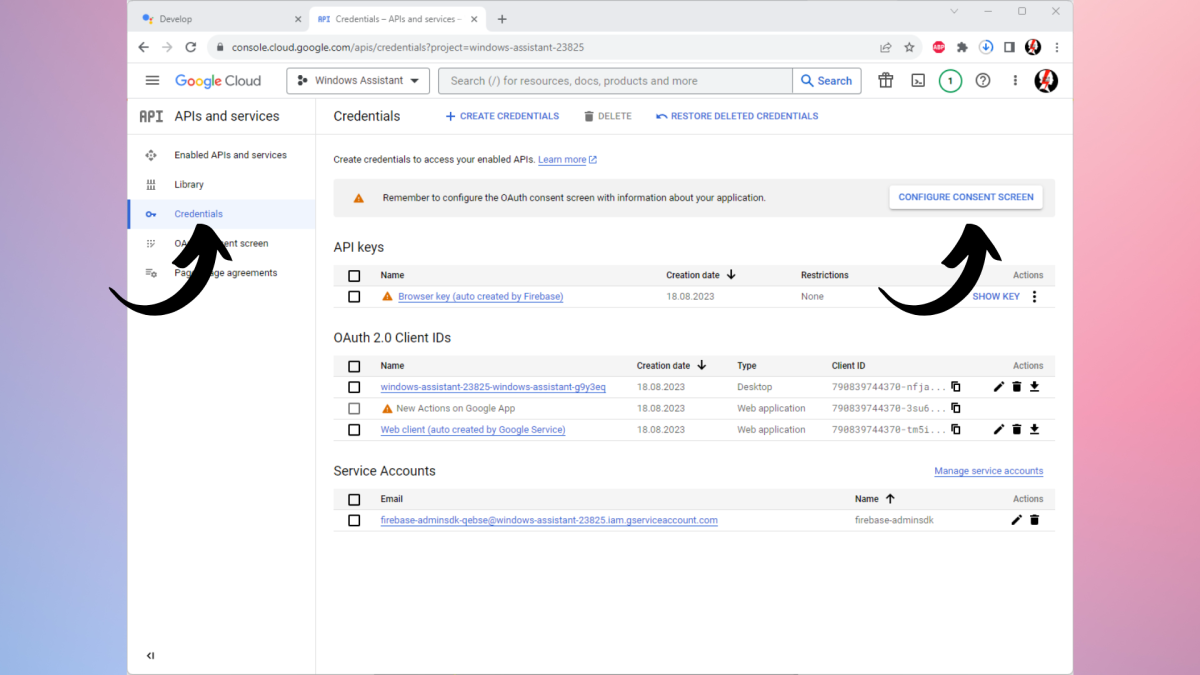The height and width of the screenshot is (675, 1200).
Task: Open the browser extensions puzzle icon
Action: (x=962, y=47)
